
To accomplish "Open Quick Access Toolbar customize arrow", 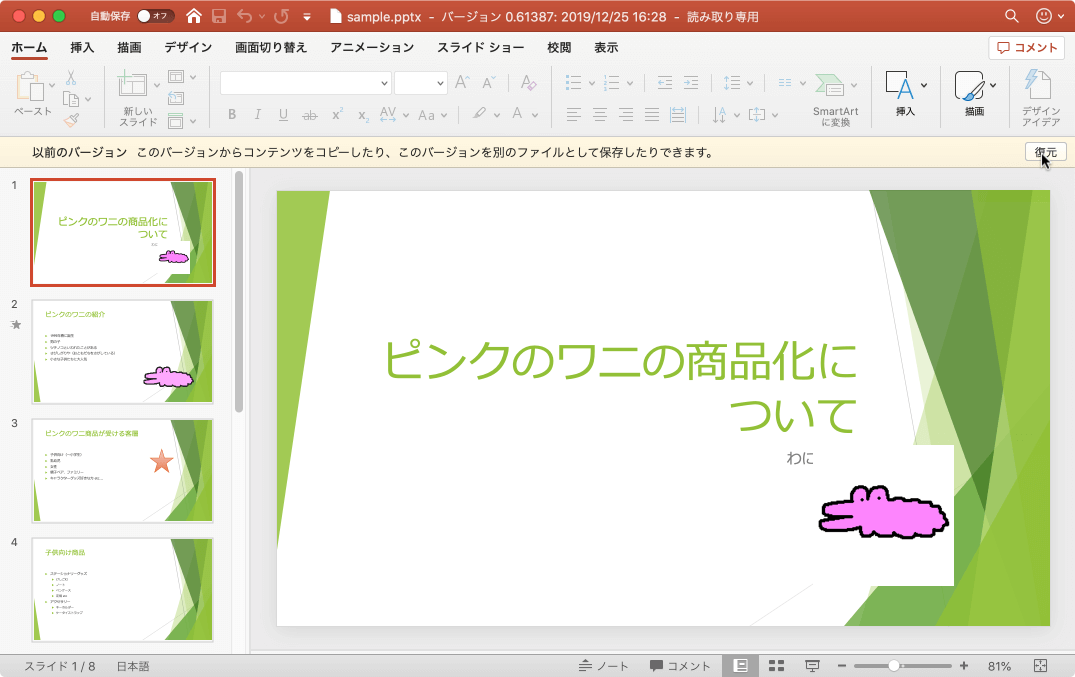I will (x=307, y=17).
